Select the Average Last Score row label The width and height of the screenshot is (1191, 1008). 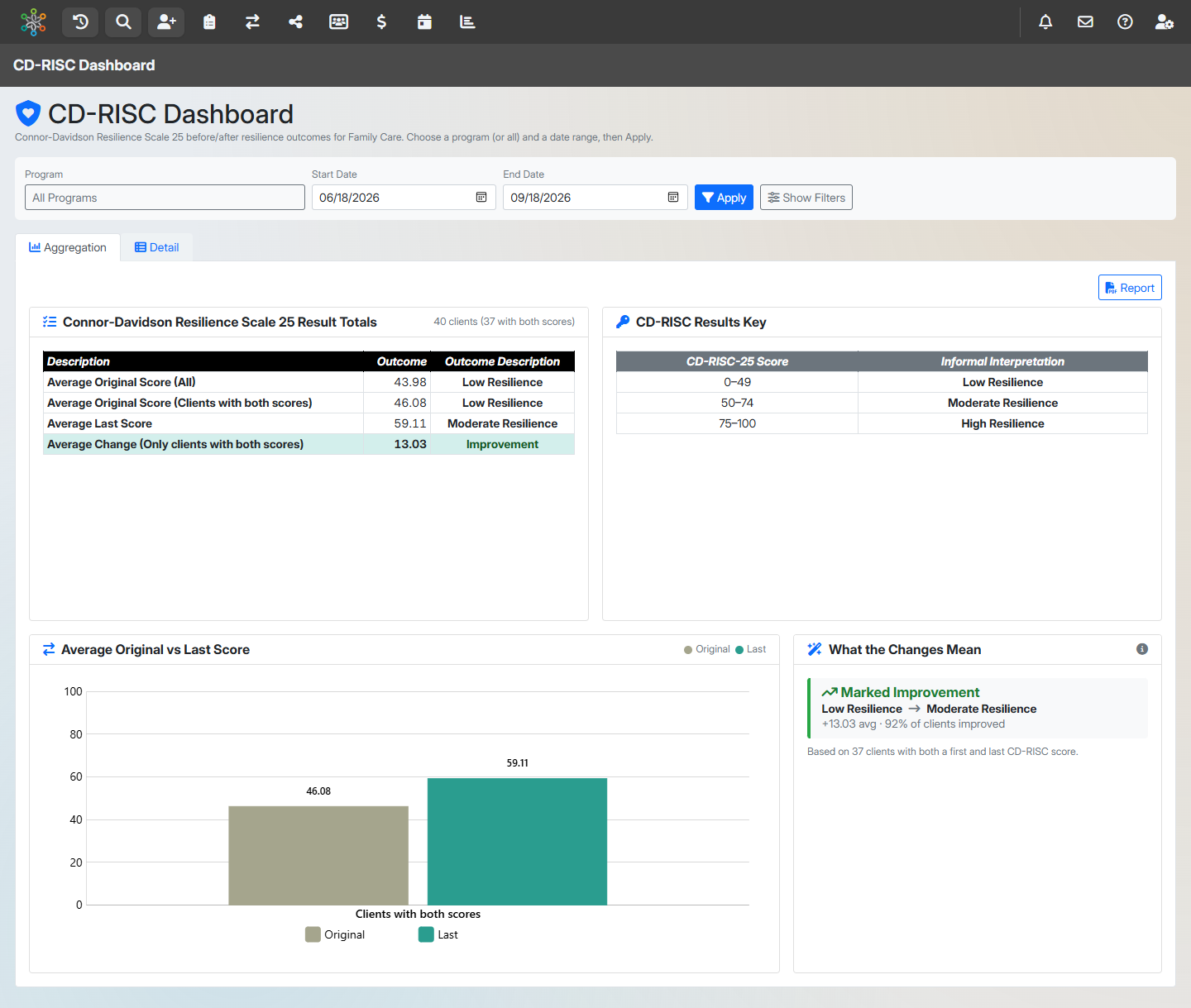point(99,423)
